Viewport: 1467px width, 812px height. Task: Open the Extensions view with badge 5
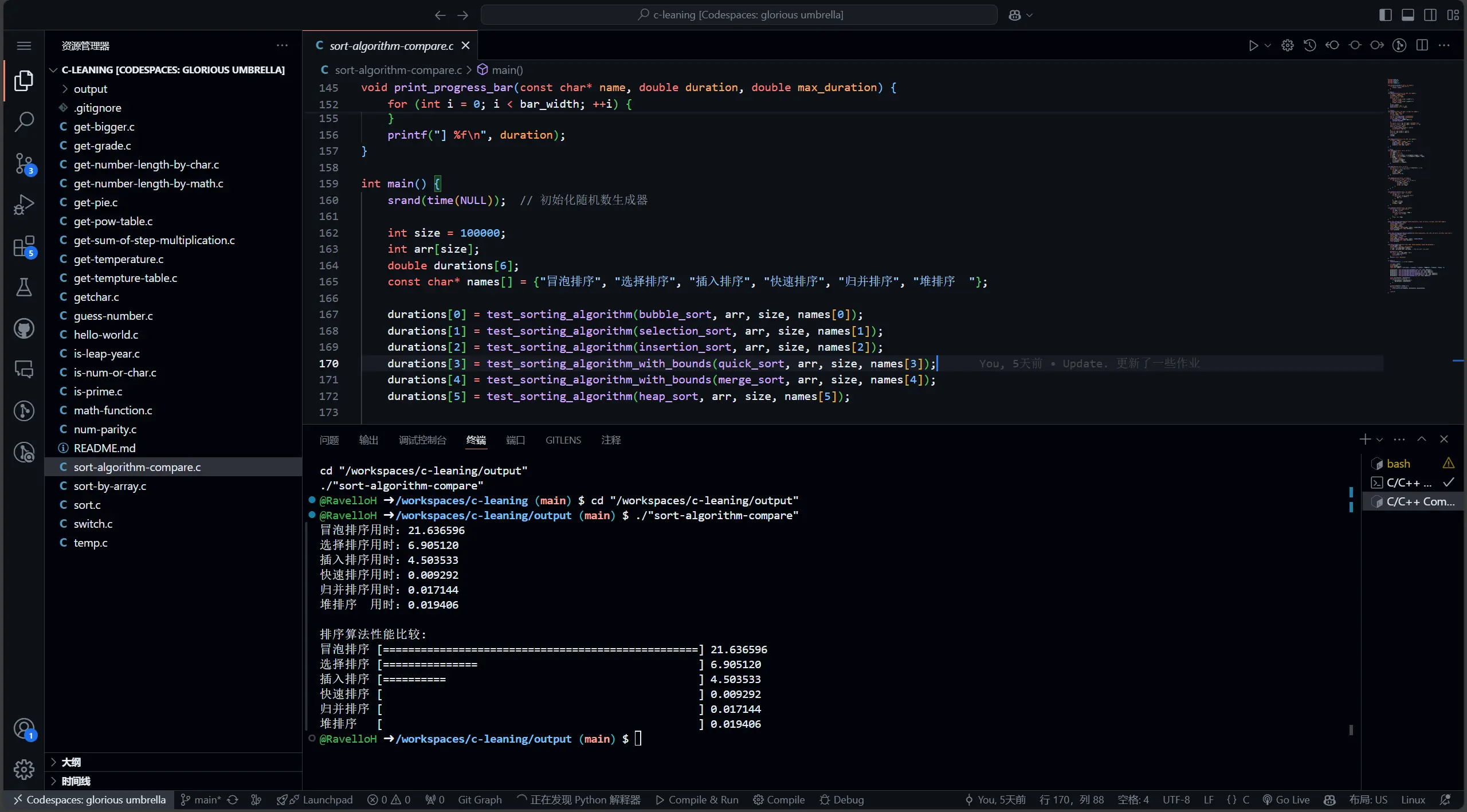tap(23, 246)
